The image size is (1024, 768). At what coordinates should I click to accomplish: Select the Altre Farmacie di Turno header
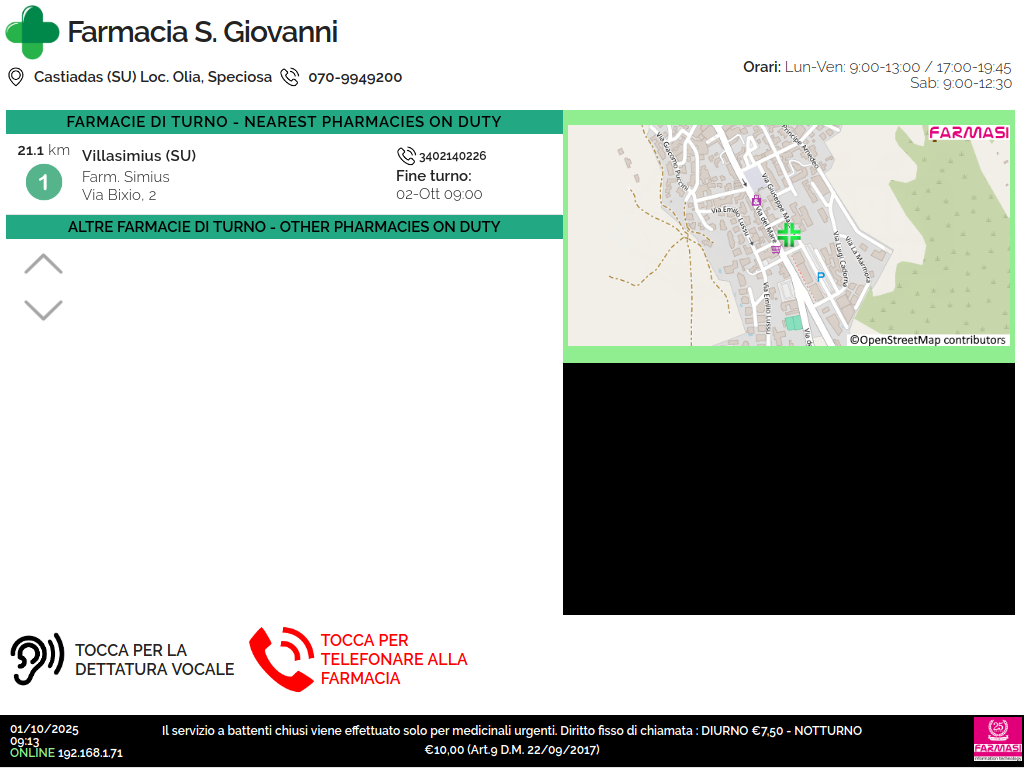[x=284, y=227]
